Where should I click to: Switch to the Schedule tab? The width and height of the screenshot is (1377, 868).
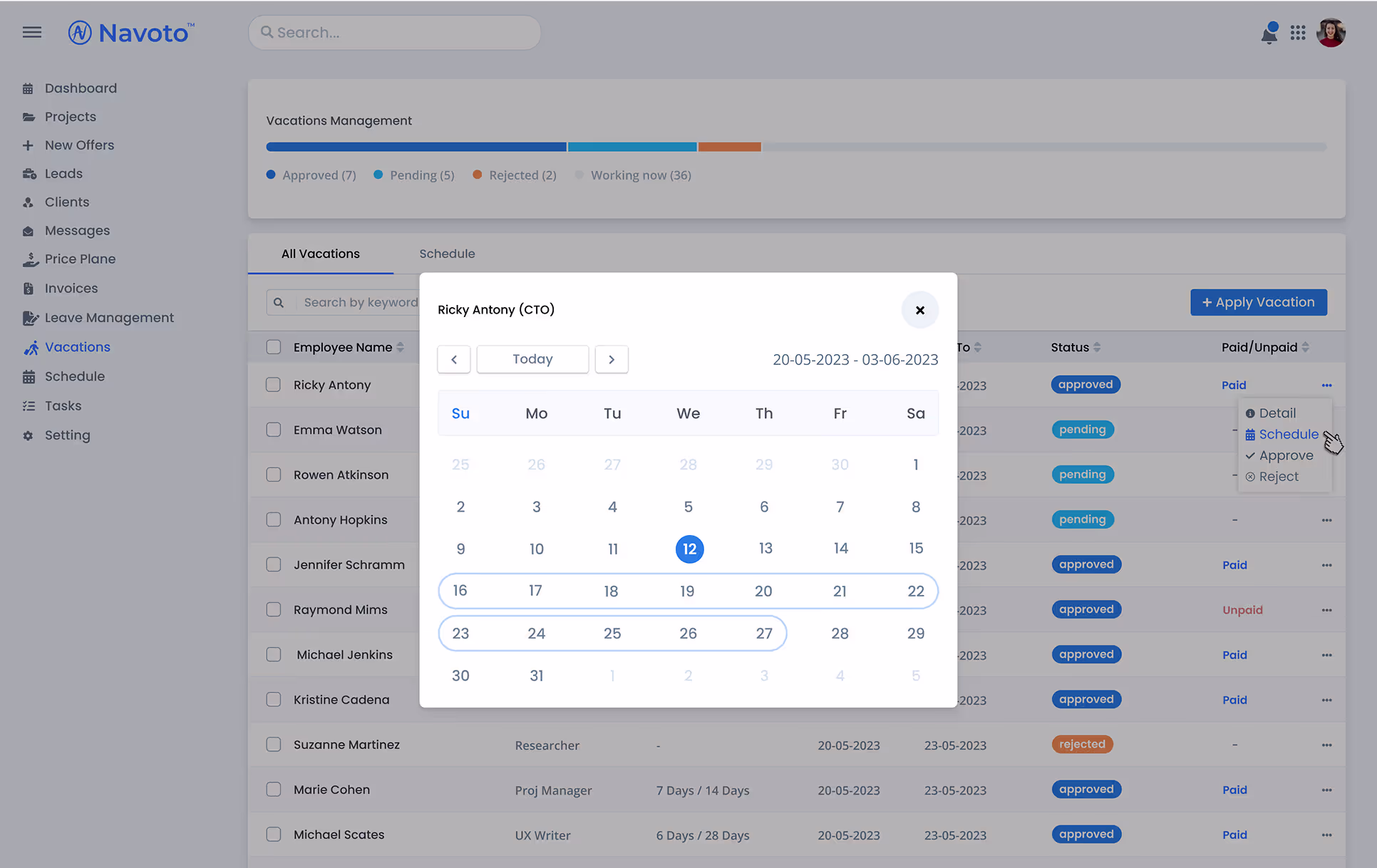(x=447, y=254)
